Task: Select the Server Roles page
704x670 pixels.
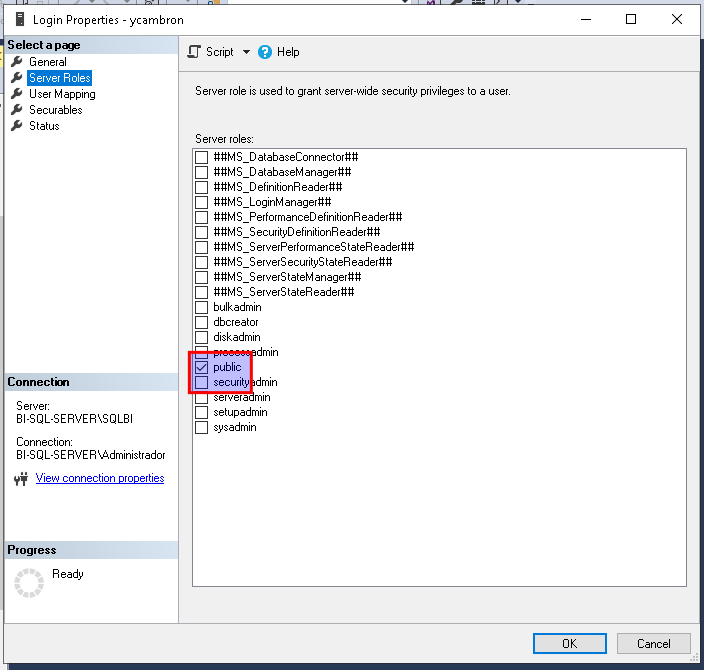Action: coord(59,78)
